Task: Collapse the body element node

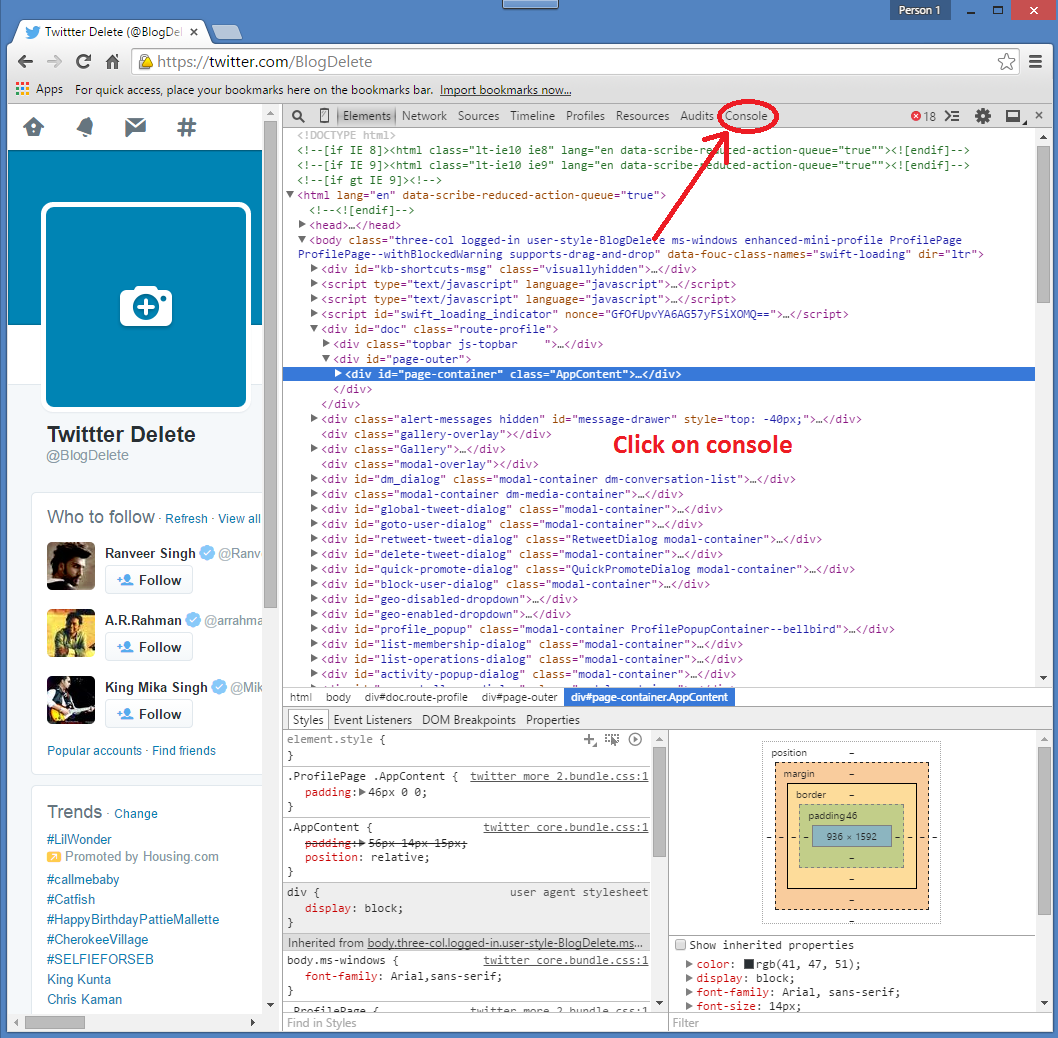Action: coord(302,240)
